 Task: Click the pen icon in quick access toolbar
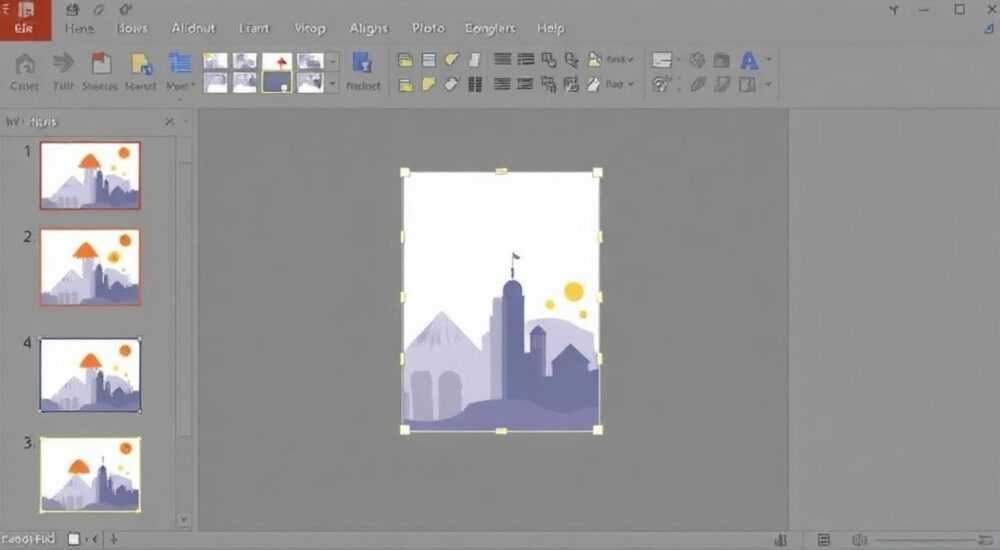click(98, 10)
